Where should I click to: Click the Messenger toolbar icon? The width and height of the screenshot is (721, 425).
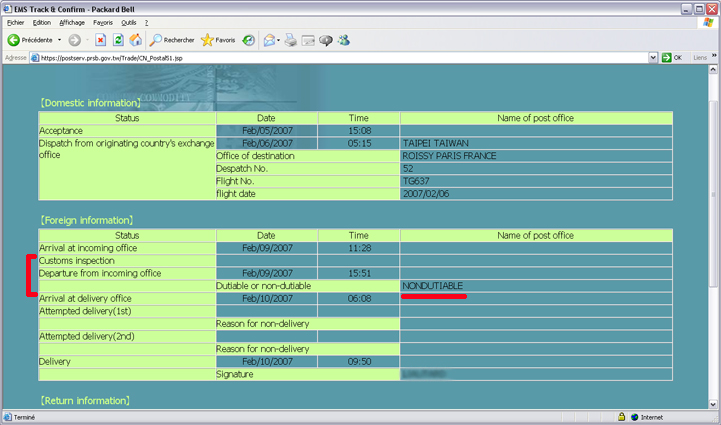coord(344,40)
